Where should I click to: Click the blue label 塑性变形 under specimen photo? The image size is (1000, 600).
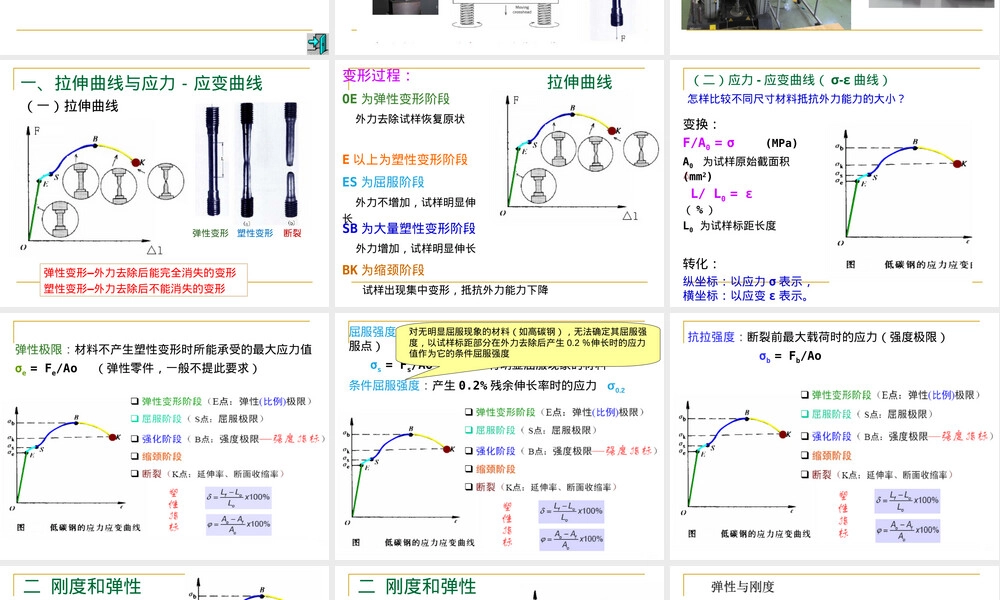pos(255,233)
